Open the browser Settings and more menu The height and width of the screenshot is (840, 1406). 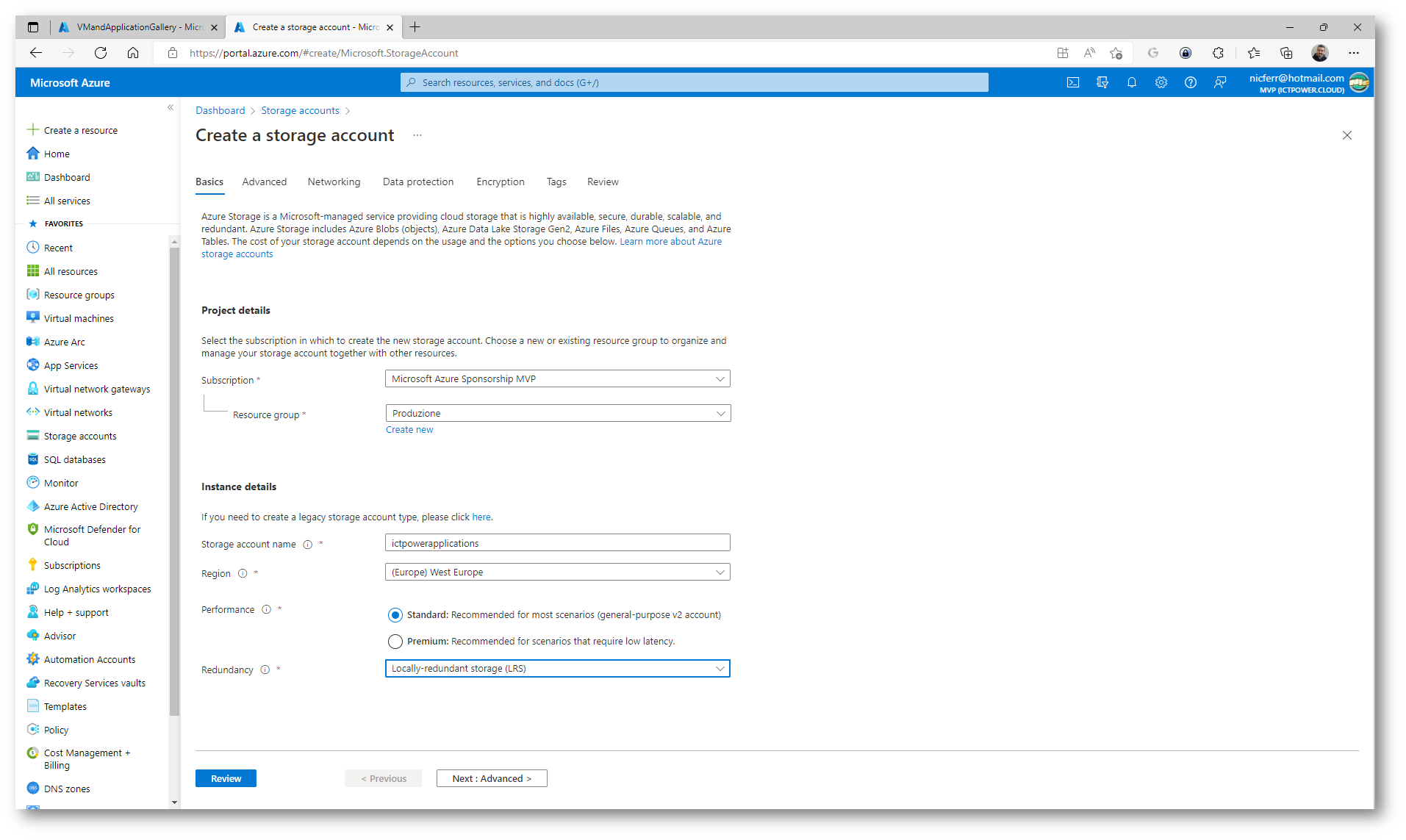[1354, 53]
